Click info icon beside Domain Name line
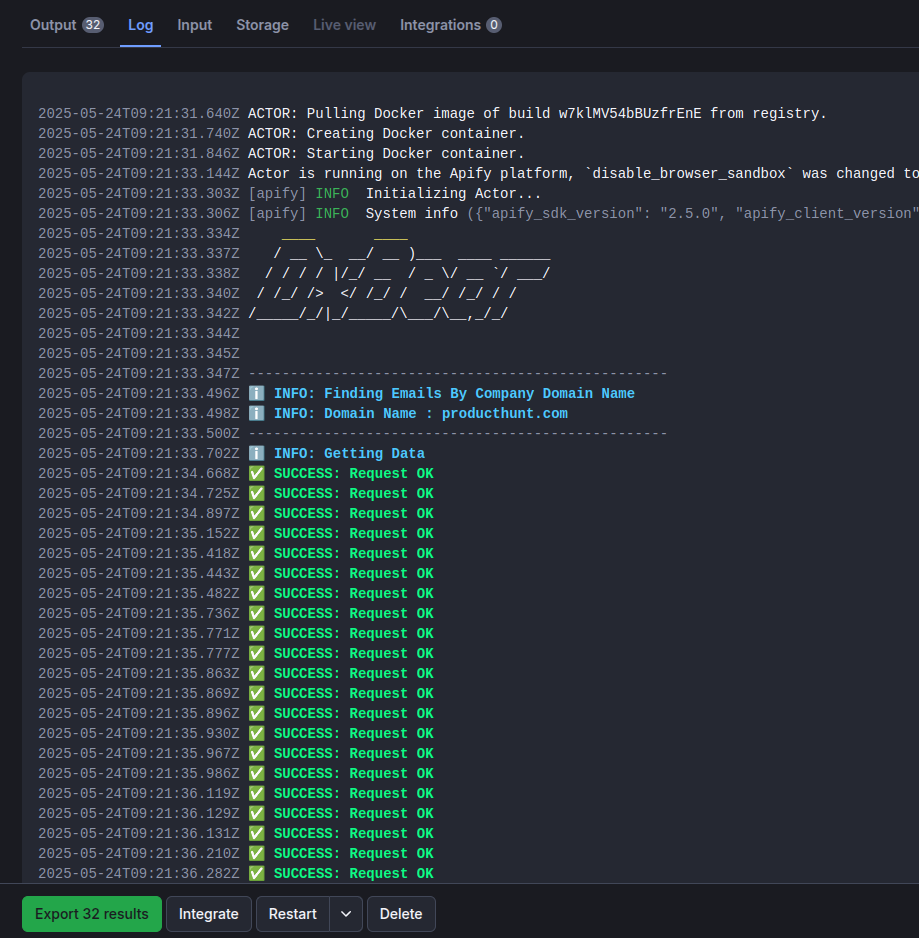This screenshot has height=938, width=919. tap(257, 413)
